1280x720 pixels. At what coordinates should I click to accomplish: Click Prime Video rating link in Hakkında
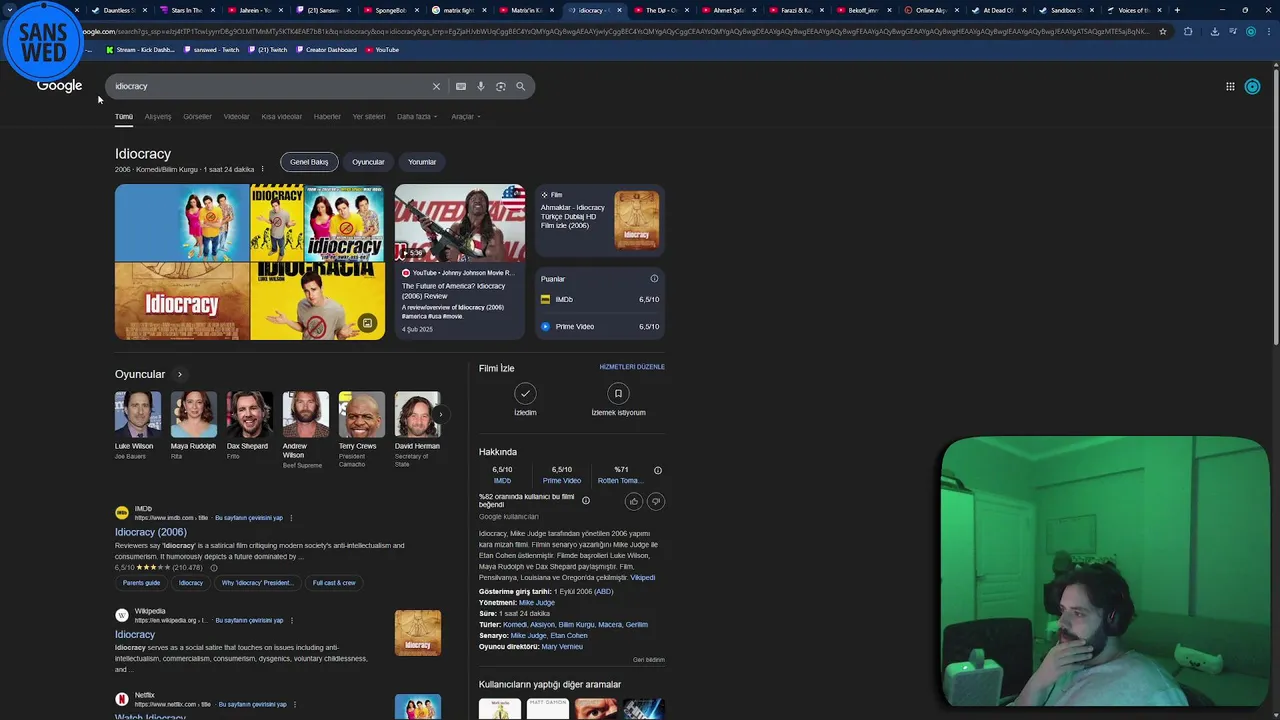coord(562,481)
